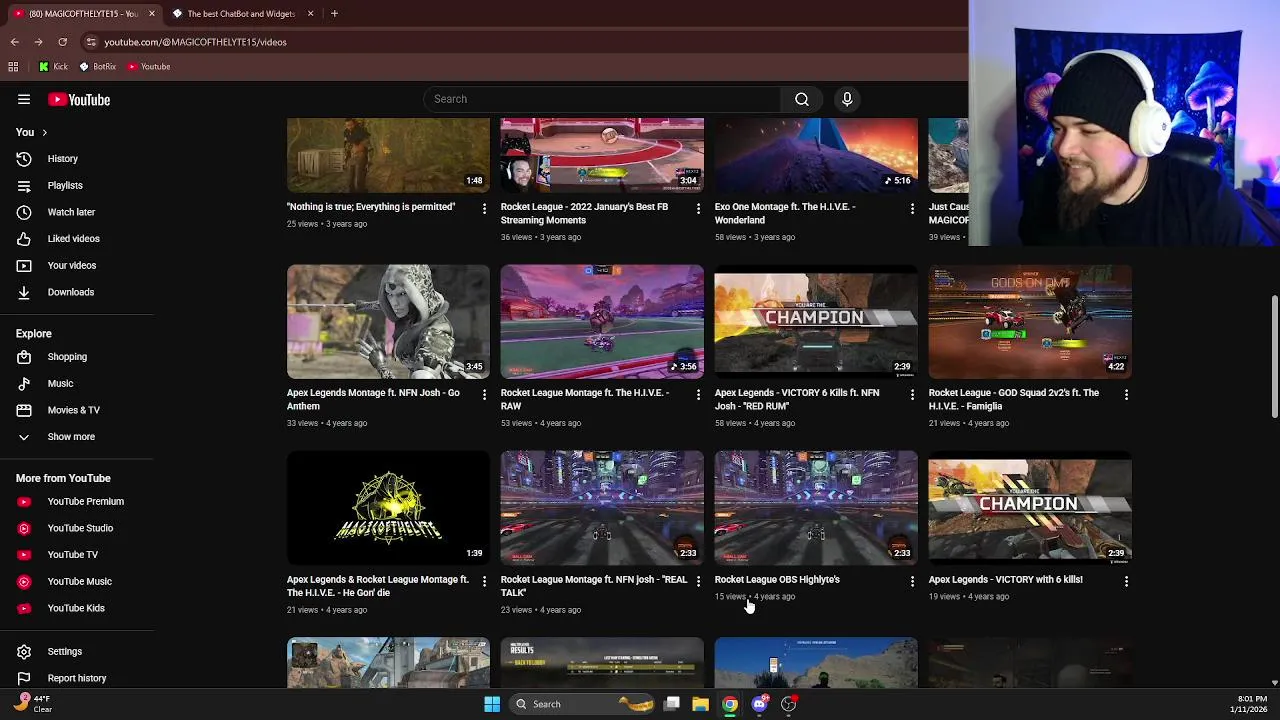The width and height of the screenshot is (1280, 720).
Task: Open a new browser tab
Action: (x=334, y=14)
